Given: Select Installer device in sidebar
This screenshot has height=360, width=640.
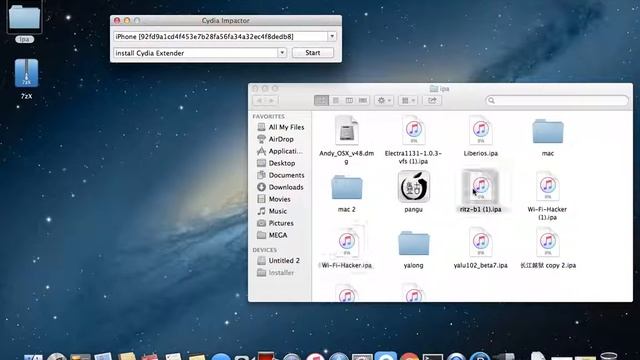Looking at the screenshot, I should [276, 273].
